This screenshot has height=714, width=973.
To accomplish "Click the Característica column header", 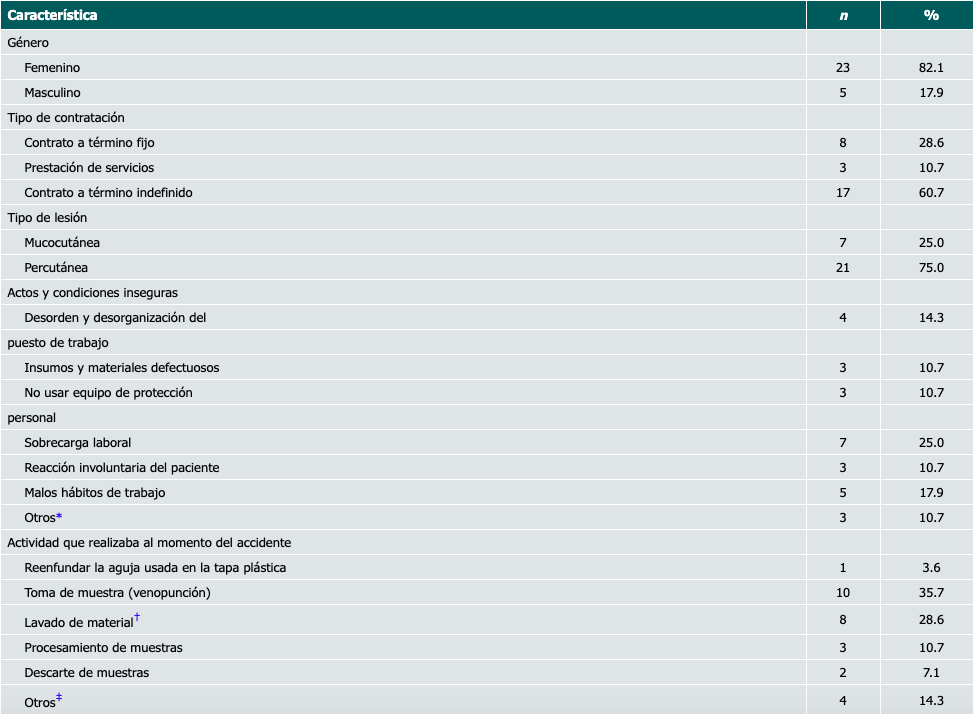I will click(52, 16).
